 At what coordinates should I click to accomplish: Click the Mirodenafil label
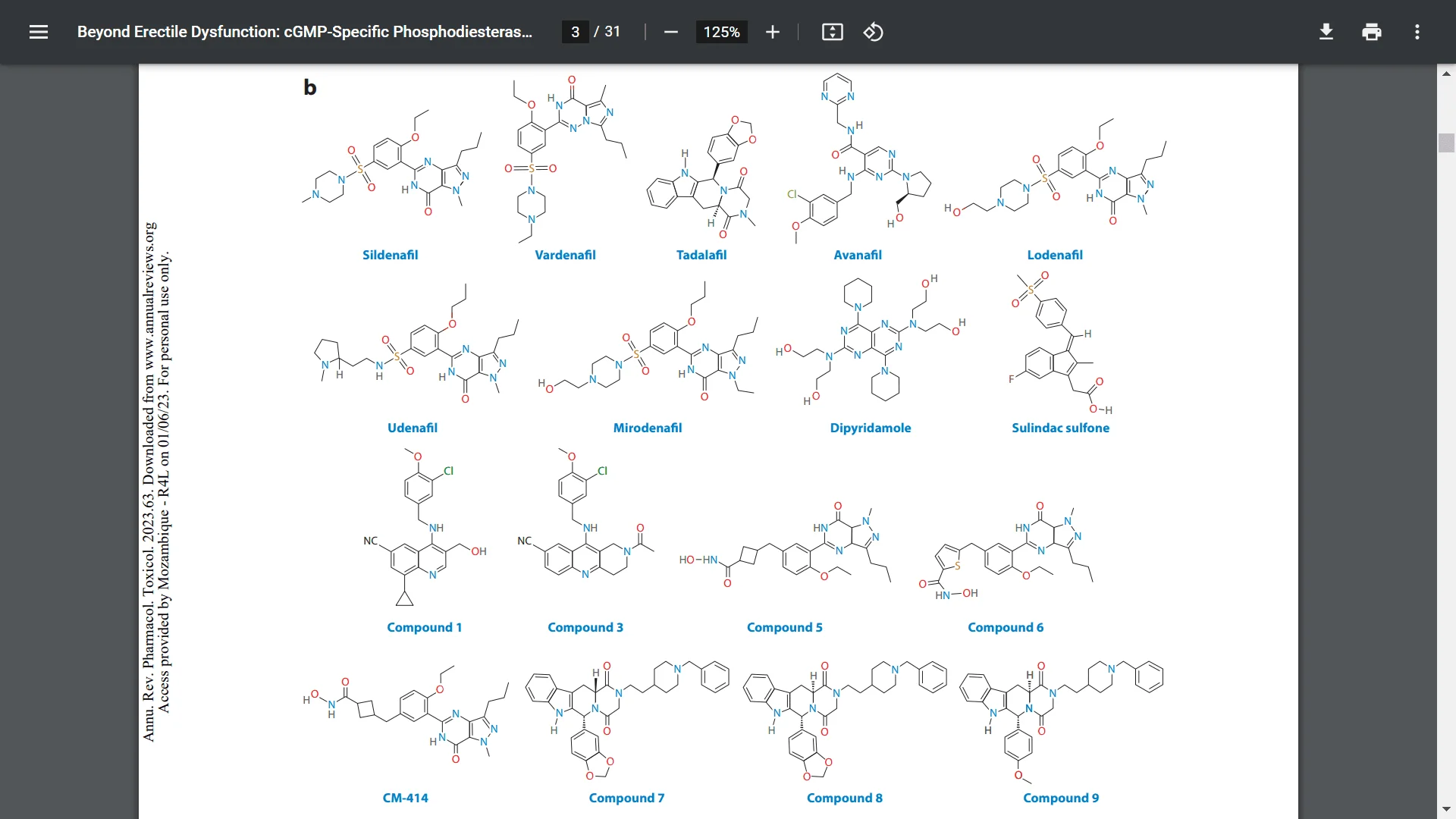[x=648, y=428]
